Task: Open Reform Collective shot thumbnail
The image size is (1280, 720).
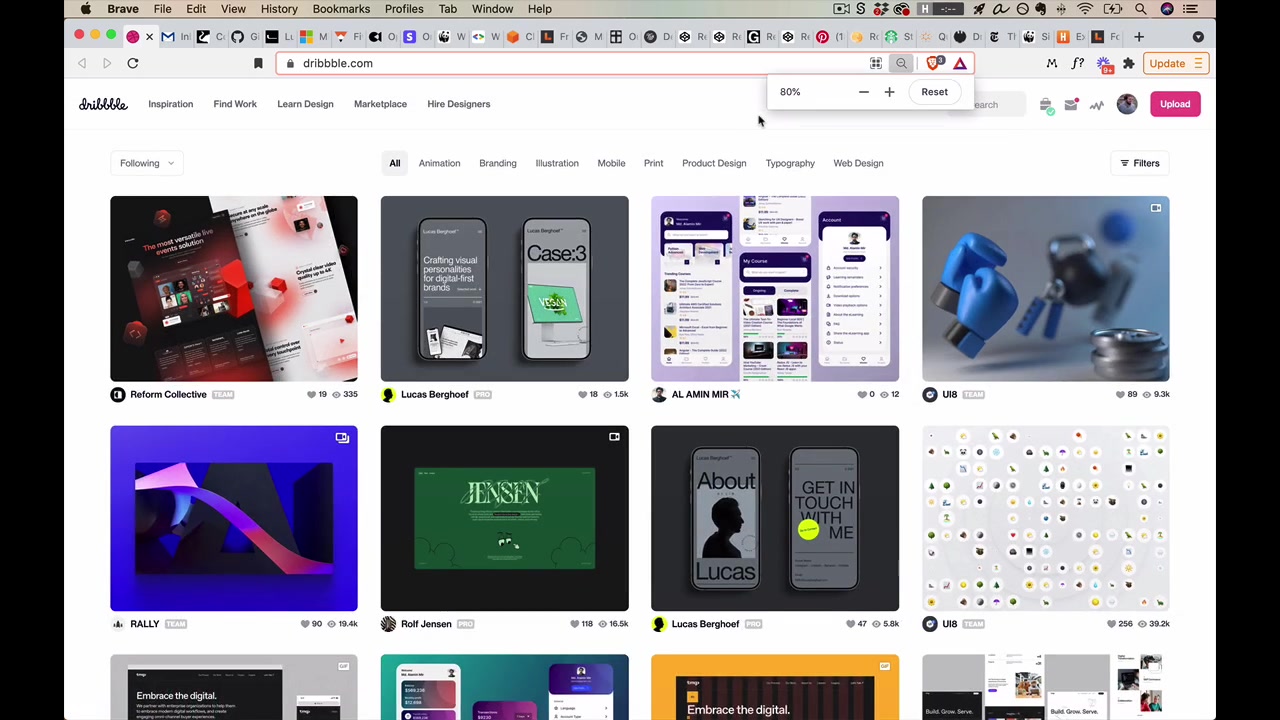Action: pyautogui.click(x=234, y=289)
